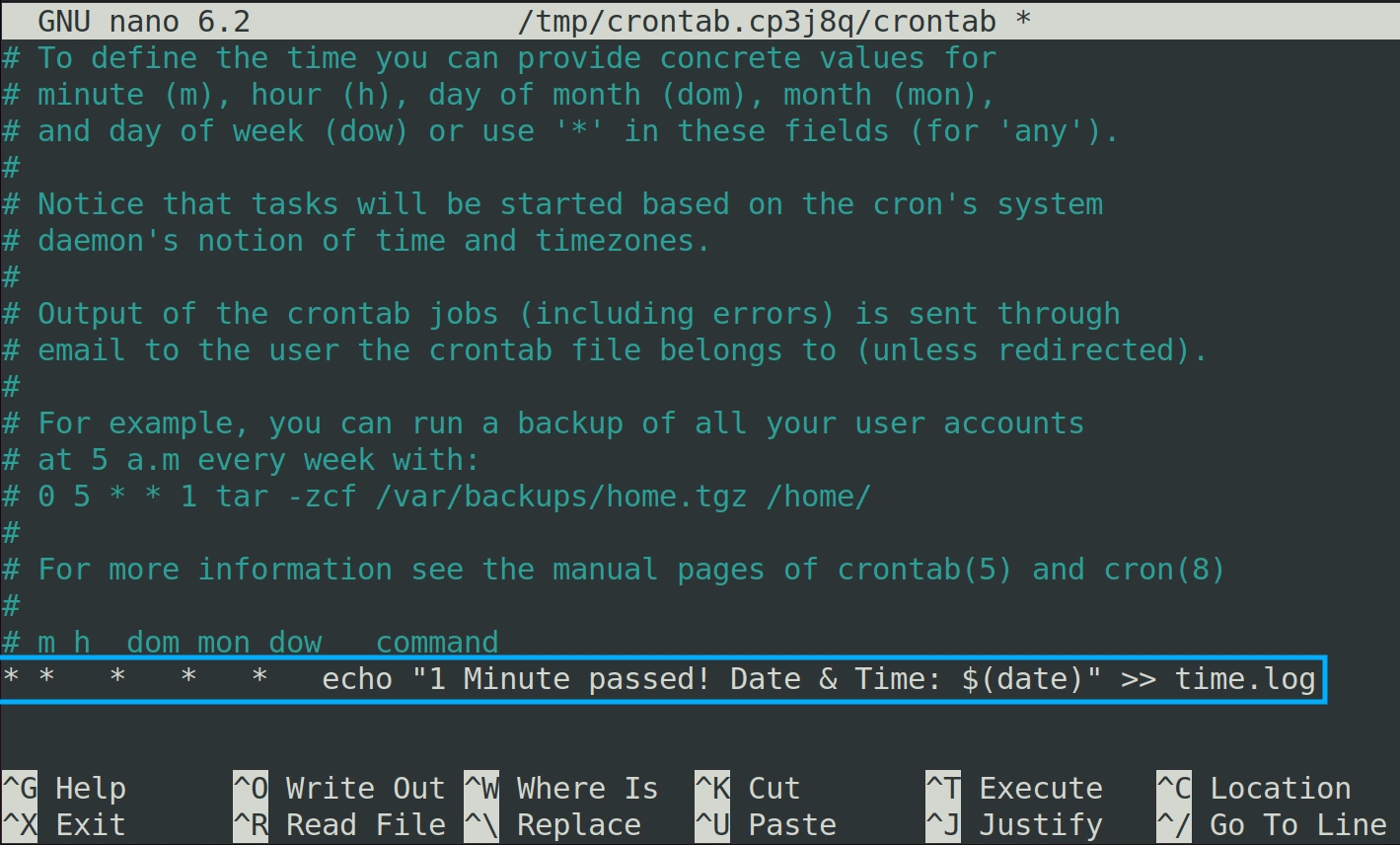The height and width of the screenshot is (845, 1400).
Task: Select the ^T Execute shortcut
Action: pyautogui.click(x=1014, y=788)
